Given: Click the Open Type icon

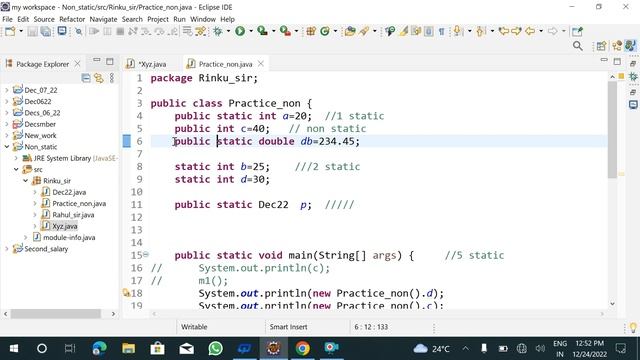Looking at the screenshot, I should click(350, 31).
